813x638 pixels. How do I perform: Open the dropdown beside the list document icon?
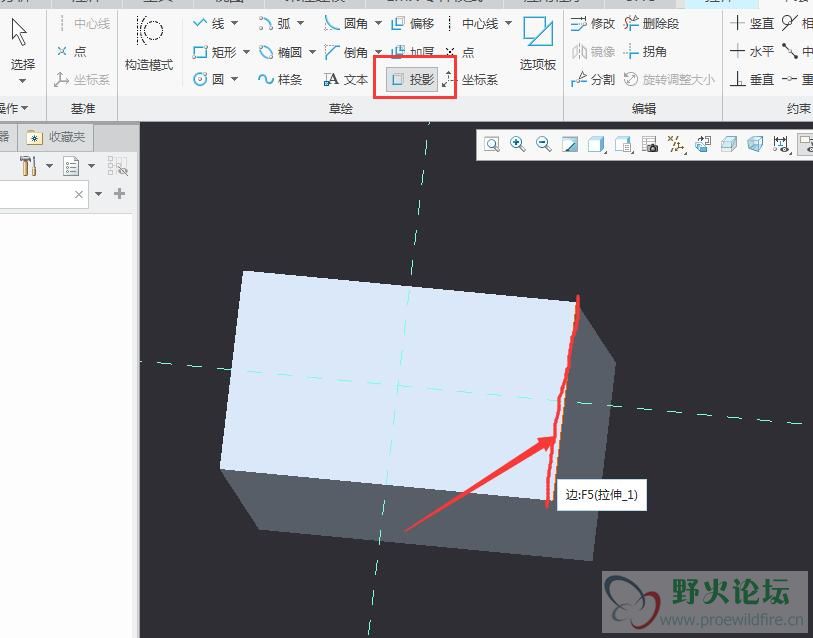91,166
